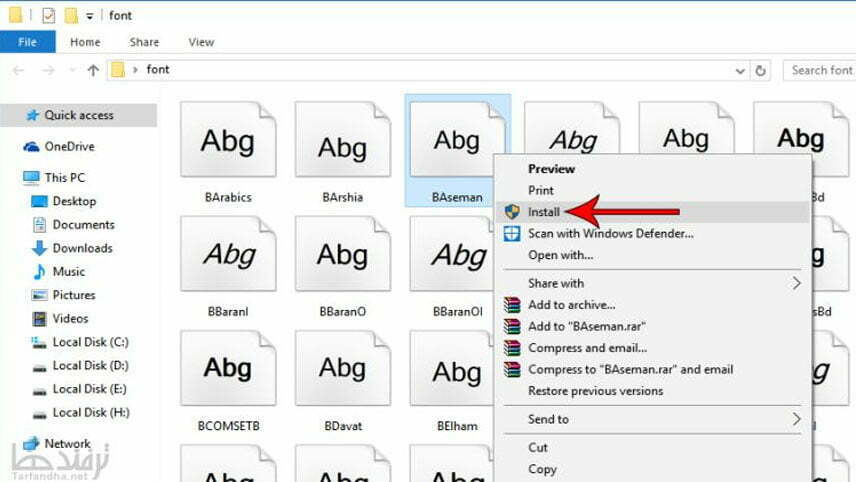Select Compress to "BAseman.rar" and email

click(653, 370)
